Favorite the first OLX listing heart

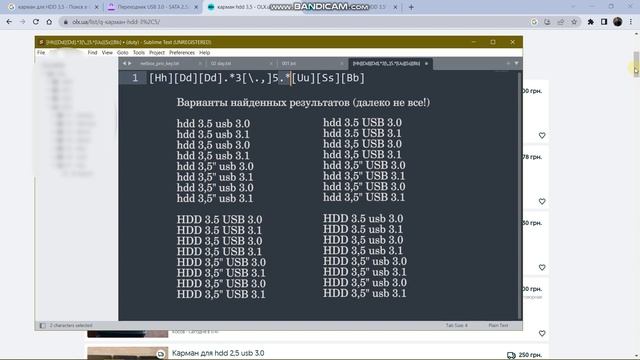542,136
